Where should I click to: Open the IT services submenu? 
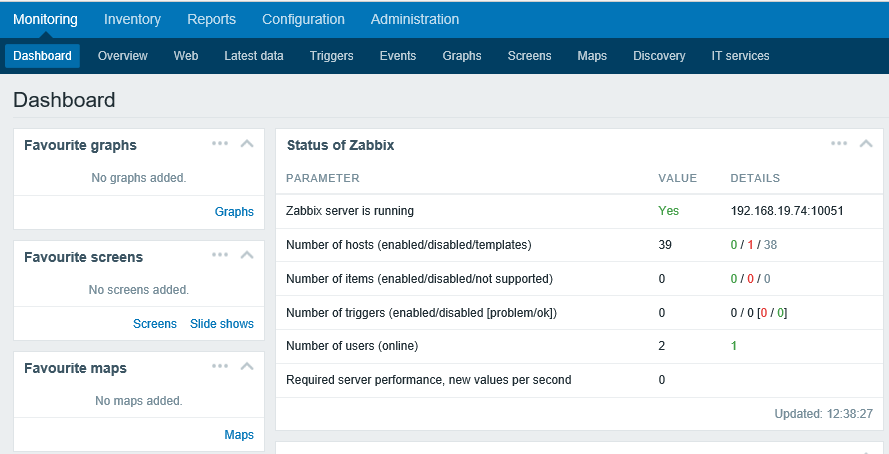(x=740, y=56)
